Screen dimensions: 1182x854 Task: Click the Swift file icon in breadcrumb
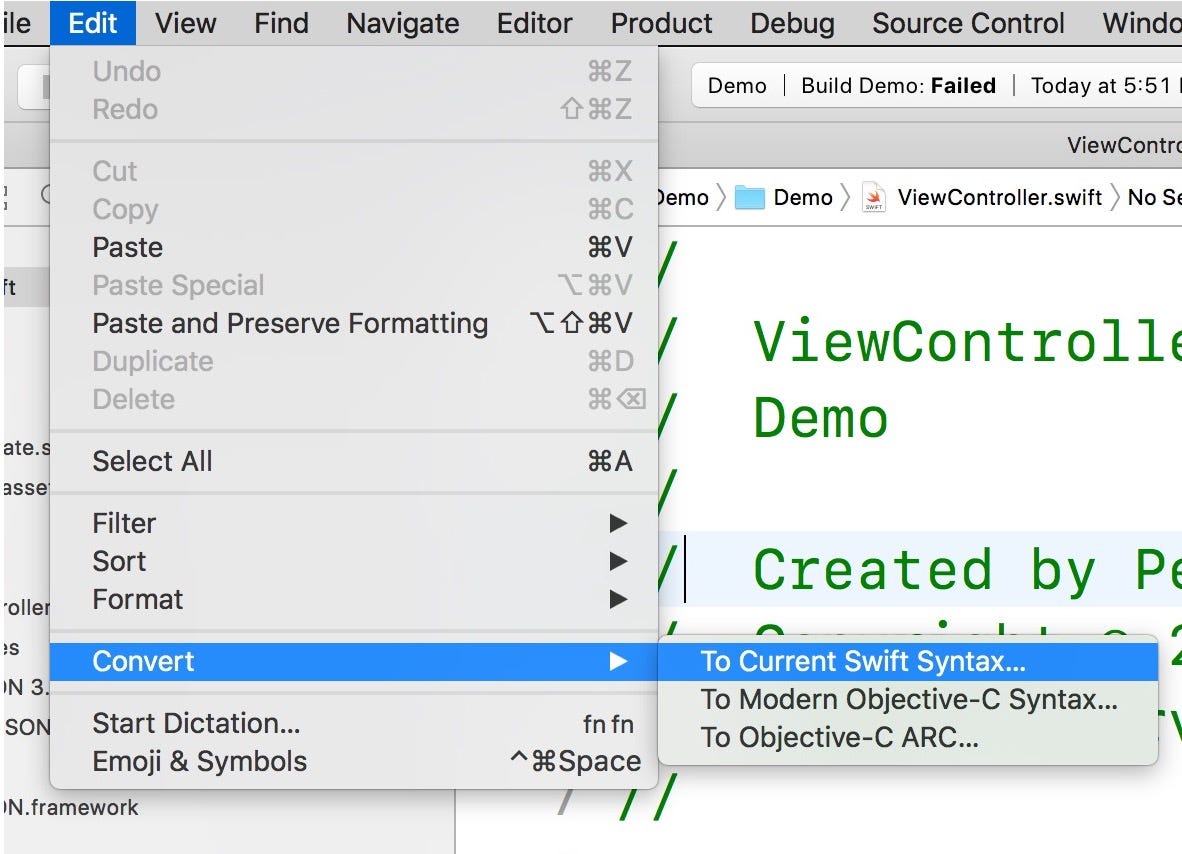(x=874, y=197)
